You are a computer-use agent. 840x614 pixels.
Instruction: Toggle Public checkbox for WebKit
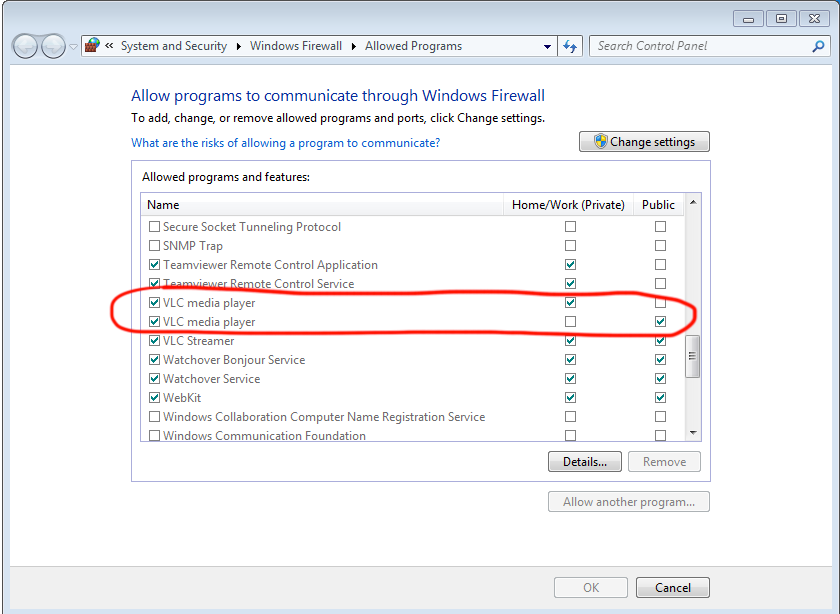[x=661, y=398]
